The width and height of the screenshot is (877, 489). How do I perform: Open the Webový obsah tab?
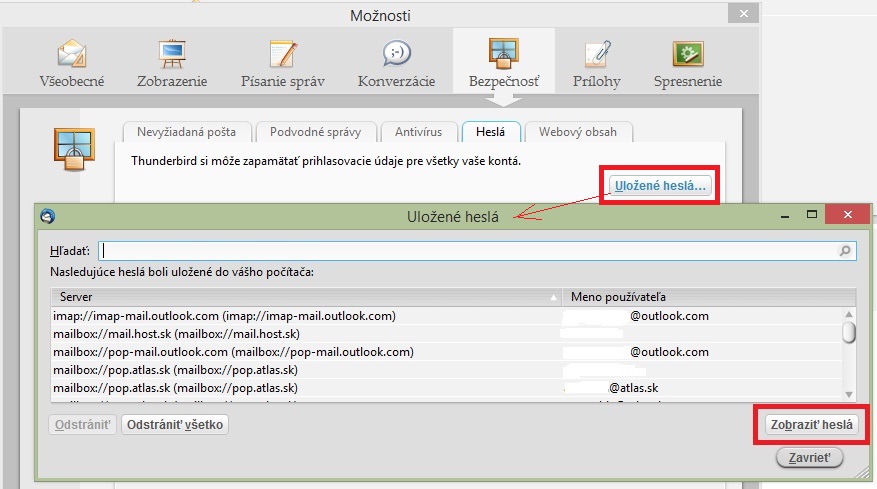(578, 132)
